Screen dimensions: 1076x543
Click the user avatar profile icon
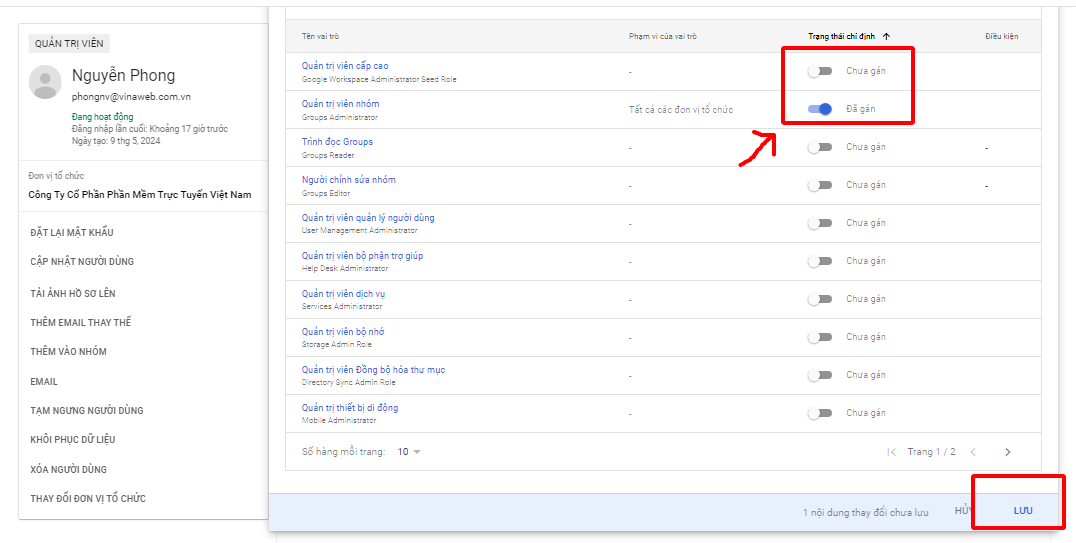point(45,82)
